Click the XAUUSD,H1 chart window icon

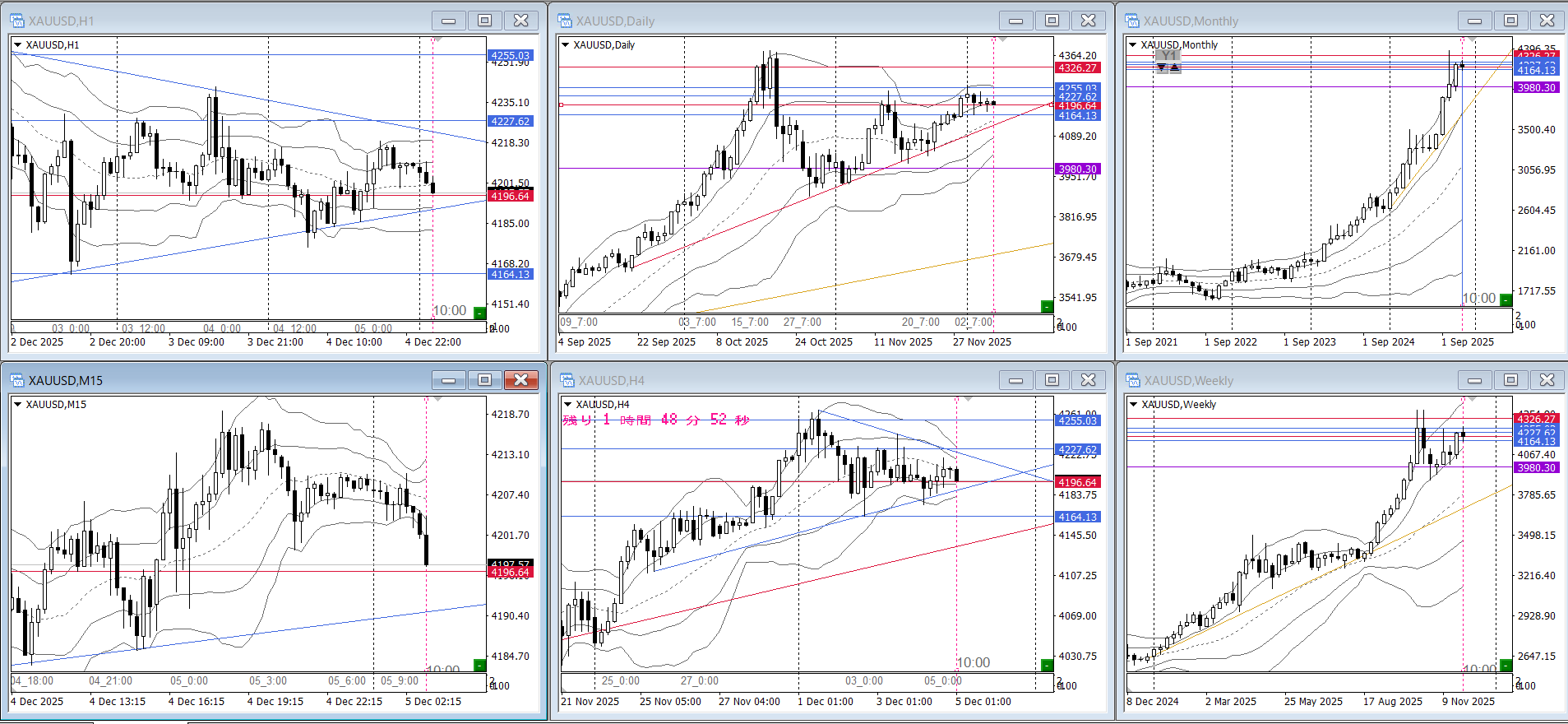coord(17,21)
